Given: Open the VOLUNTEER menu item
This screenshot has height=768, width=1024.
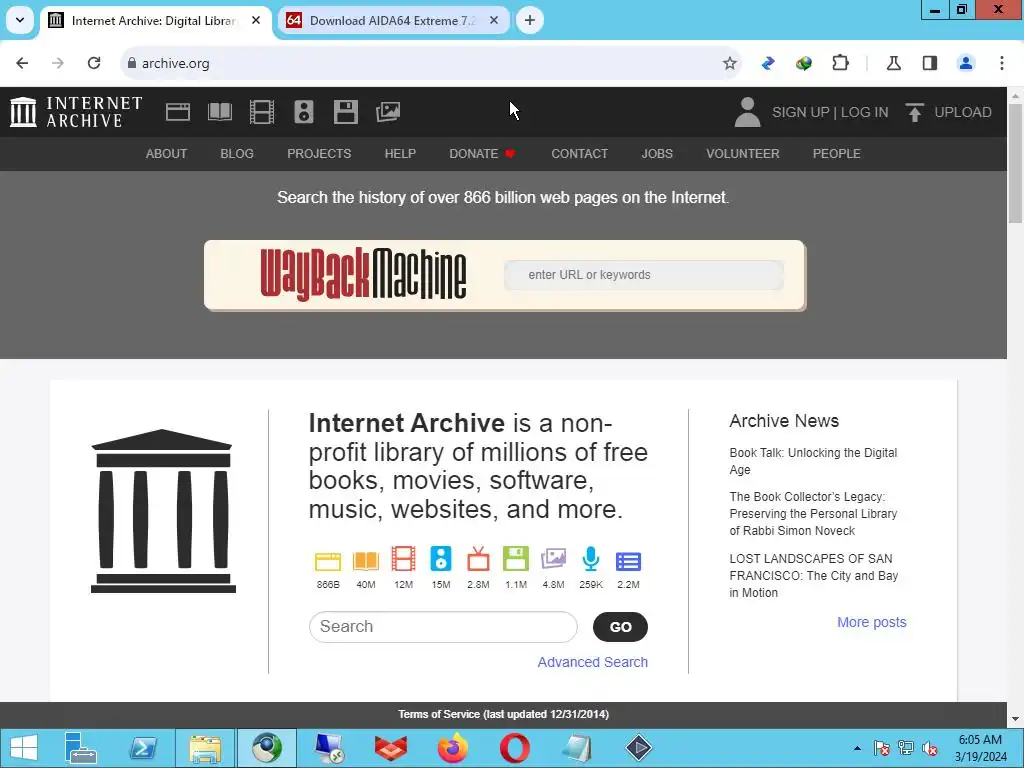Looking at the screenshot, I should 743,153.
